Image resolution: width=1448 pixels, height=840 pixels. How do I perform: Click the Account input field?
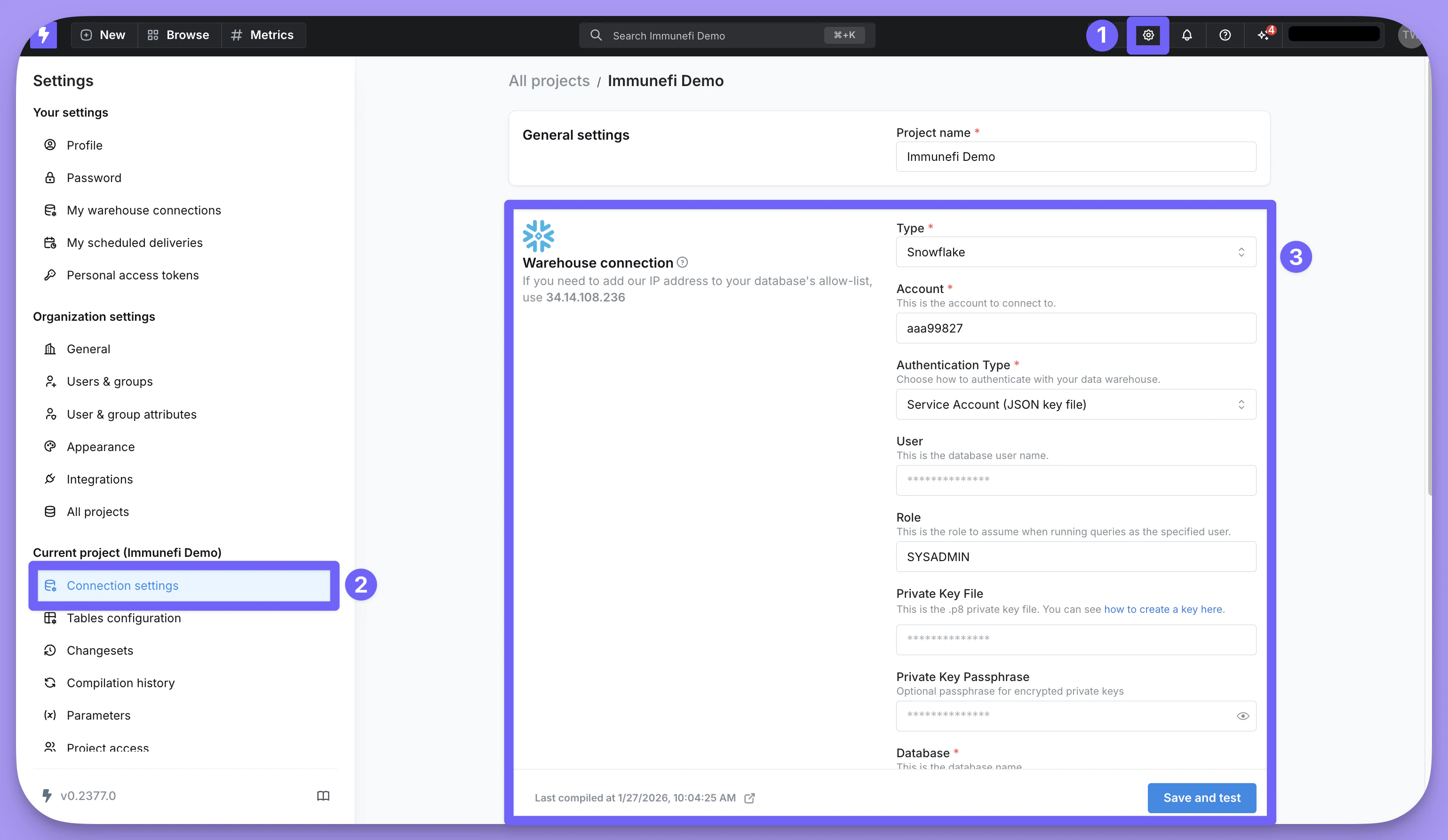pyautogui.click(x=1076, y=328)
